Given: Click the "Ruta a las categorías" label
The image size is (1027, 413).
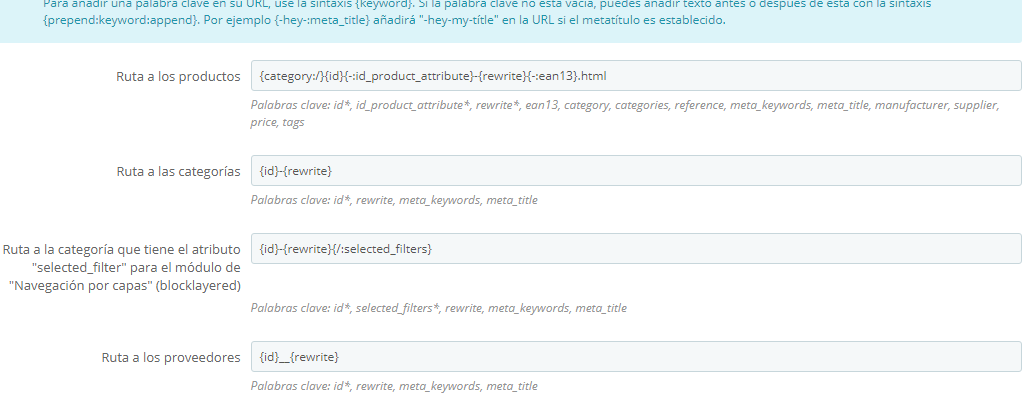Looking at the screenshot, I should pyautogui.click(x=178, y=171).
